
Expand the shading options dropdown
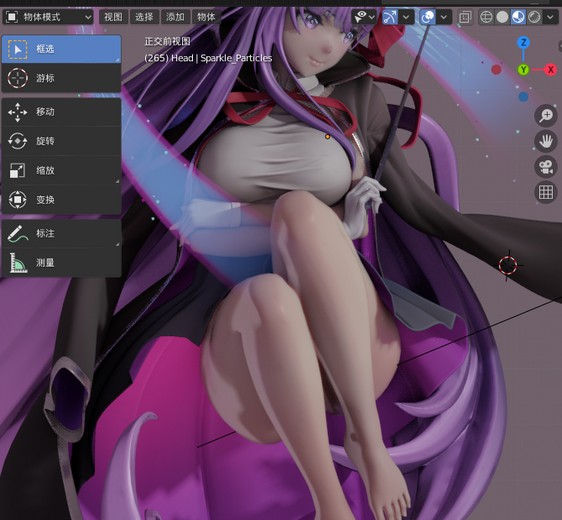pos(550,17)
